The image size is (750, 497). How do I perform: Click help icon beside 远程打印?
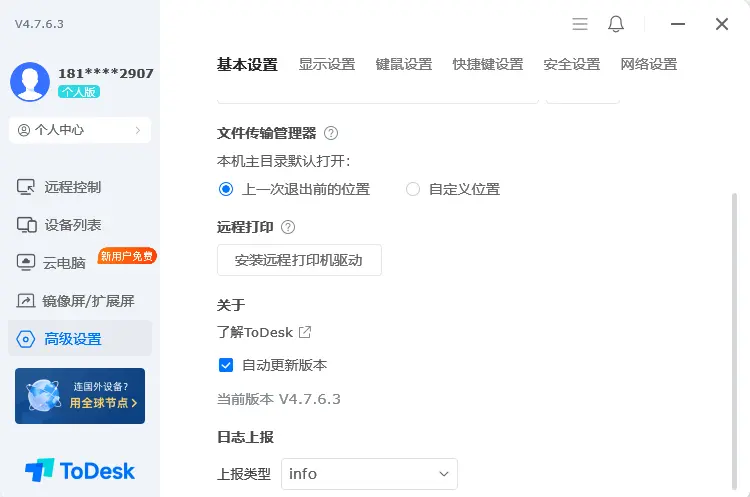coord(288,227)
